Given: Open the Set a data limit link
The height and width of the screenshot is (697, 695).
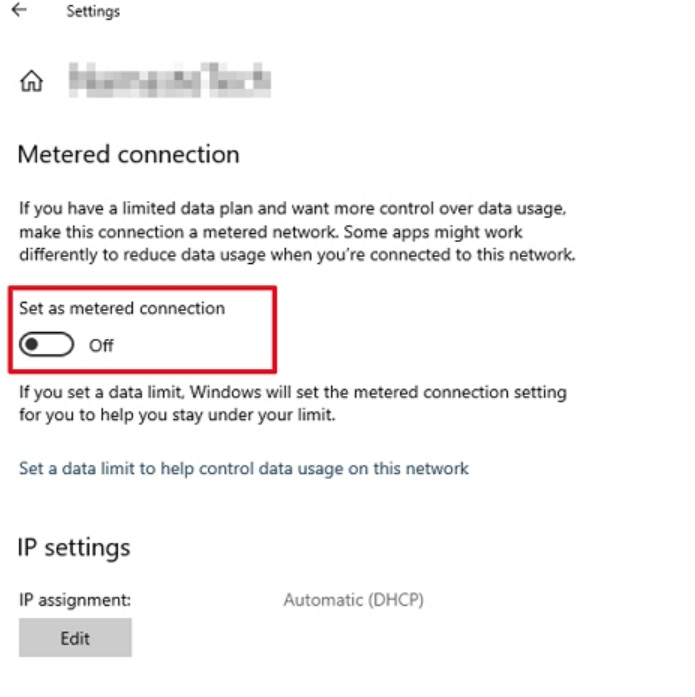Looking at the screenshot, I should 243,468.
